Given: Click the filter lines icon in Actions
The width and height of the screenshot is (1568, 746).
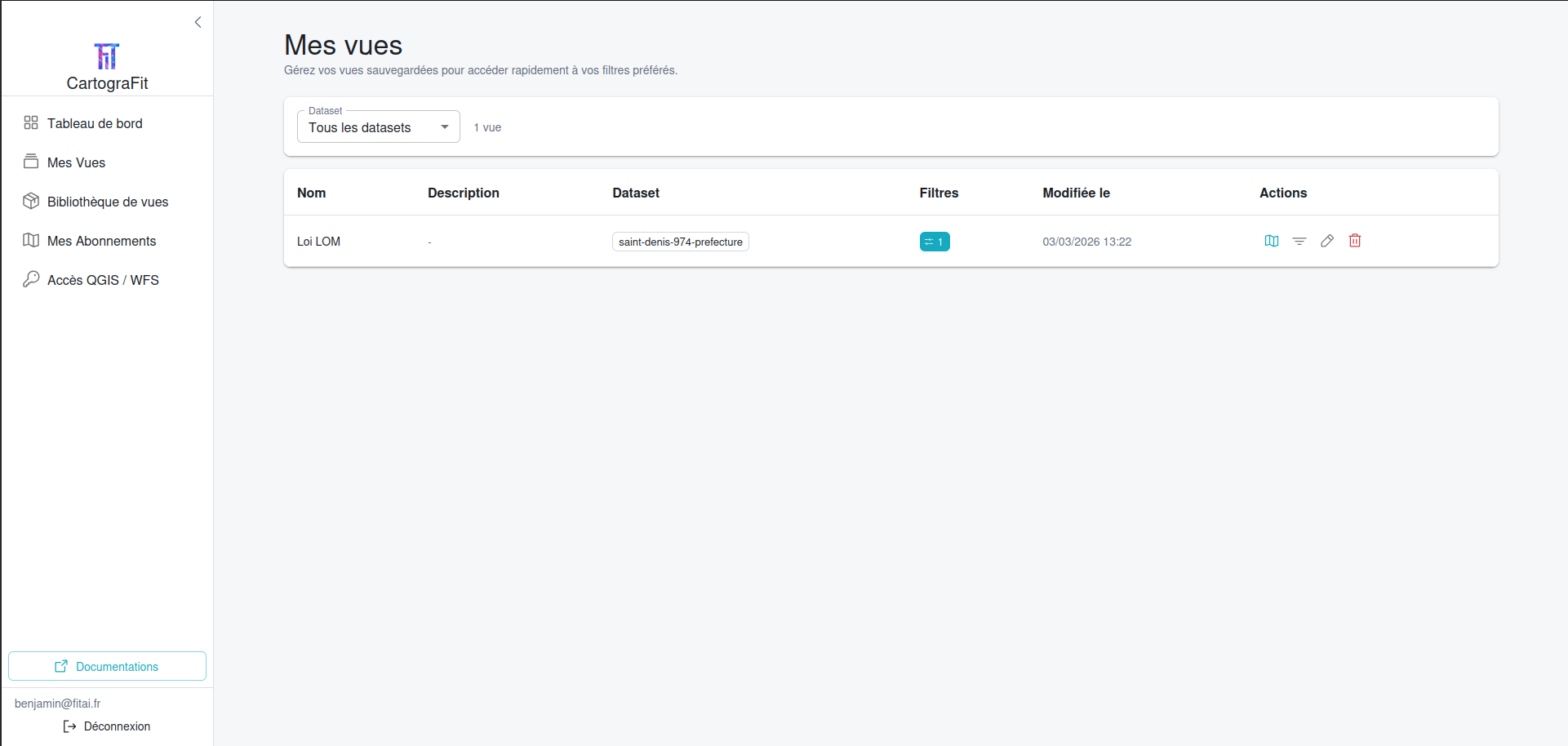Looking at the screenshot, I should pos(1299,241).
